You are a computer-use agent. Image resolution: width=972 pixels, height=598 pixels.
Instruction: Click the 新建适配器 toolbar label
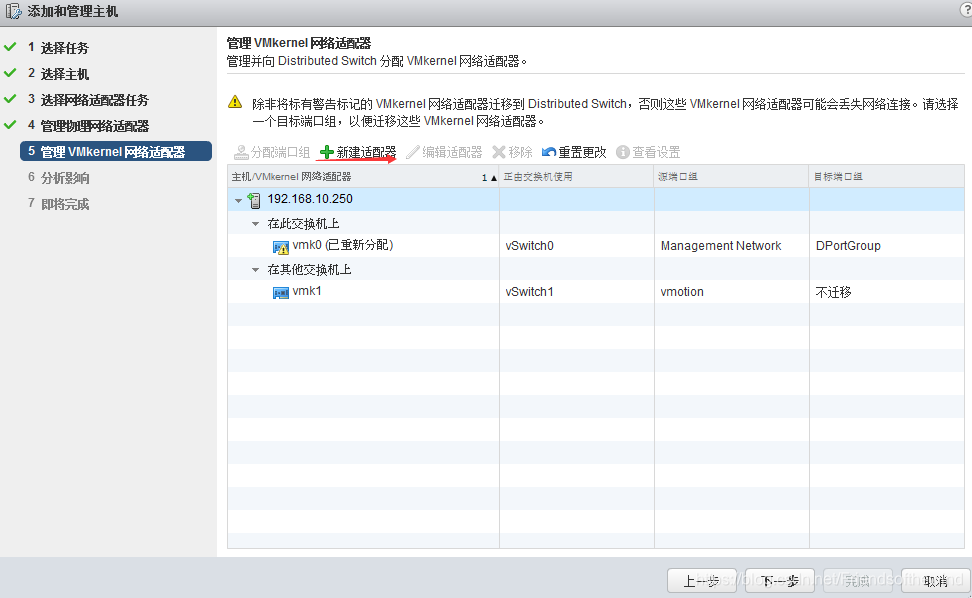[x=366, y=152]
